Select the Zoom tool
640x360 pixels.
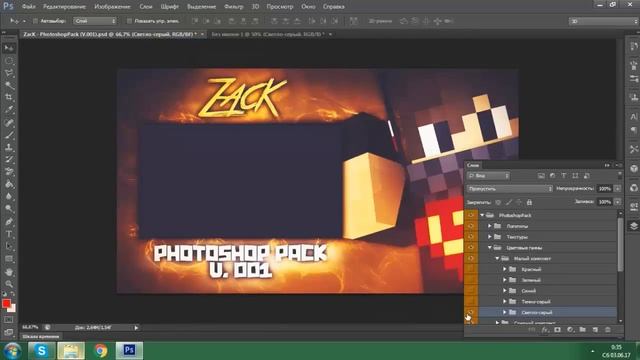9,284
